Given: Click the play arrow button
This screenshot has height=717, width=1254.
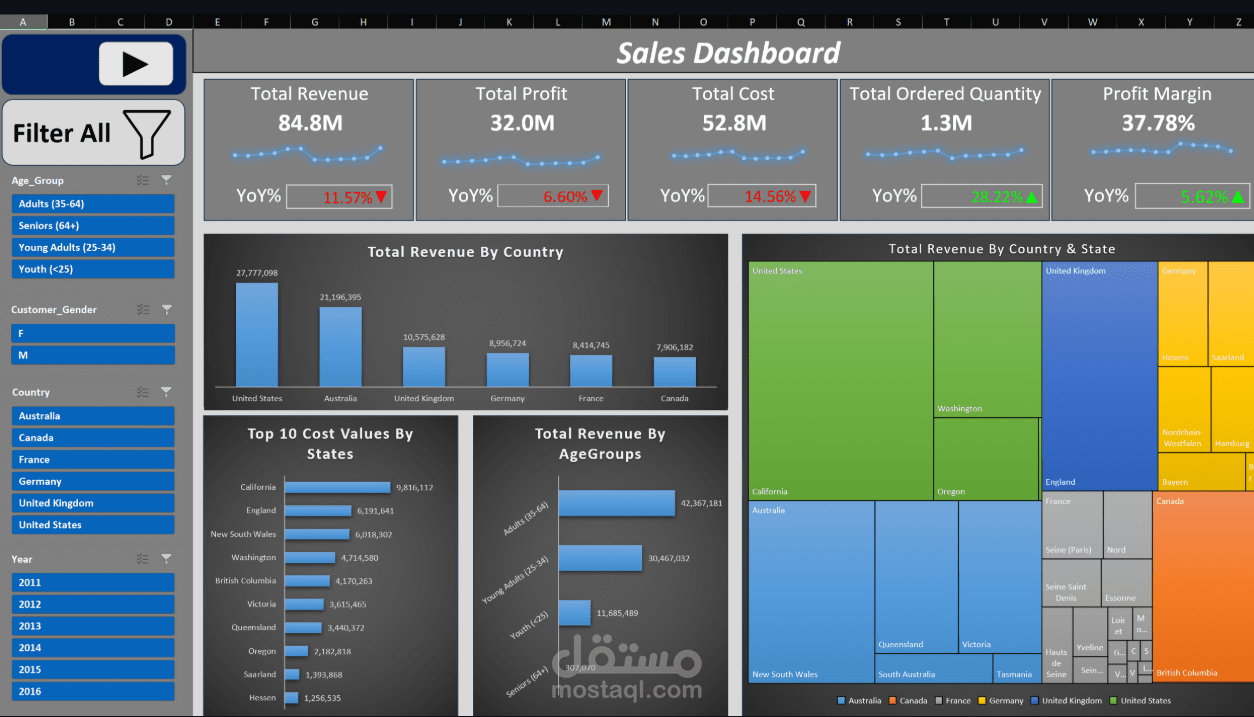Looking at the screenshot, I should (x=136, y=64).
